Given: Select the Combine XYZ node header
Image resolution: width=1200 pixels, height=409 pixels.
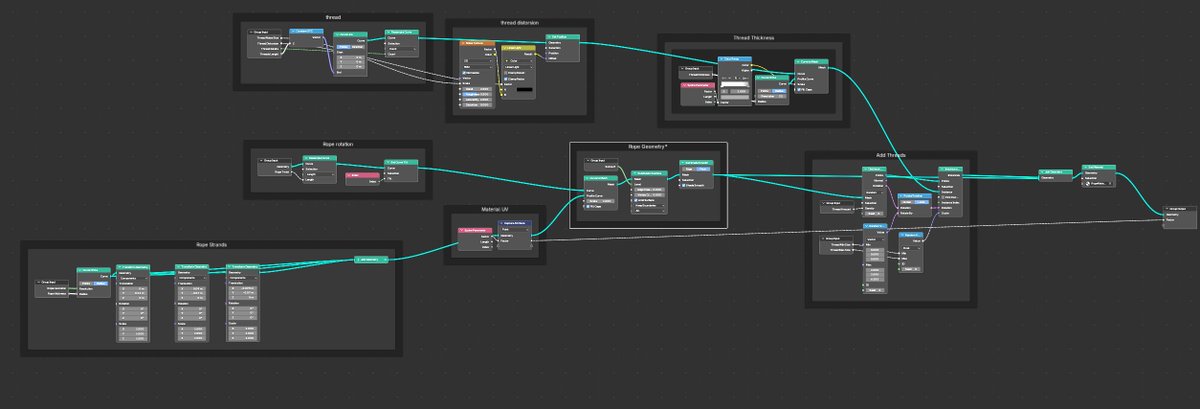Looking at the screenshot, I should [306, 31].
